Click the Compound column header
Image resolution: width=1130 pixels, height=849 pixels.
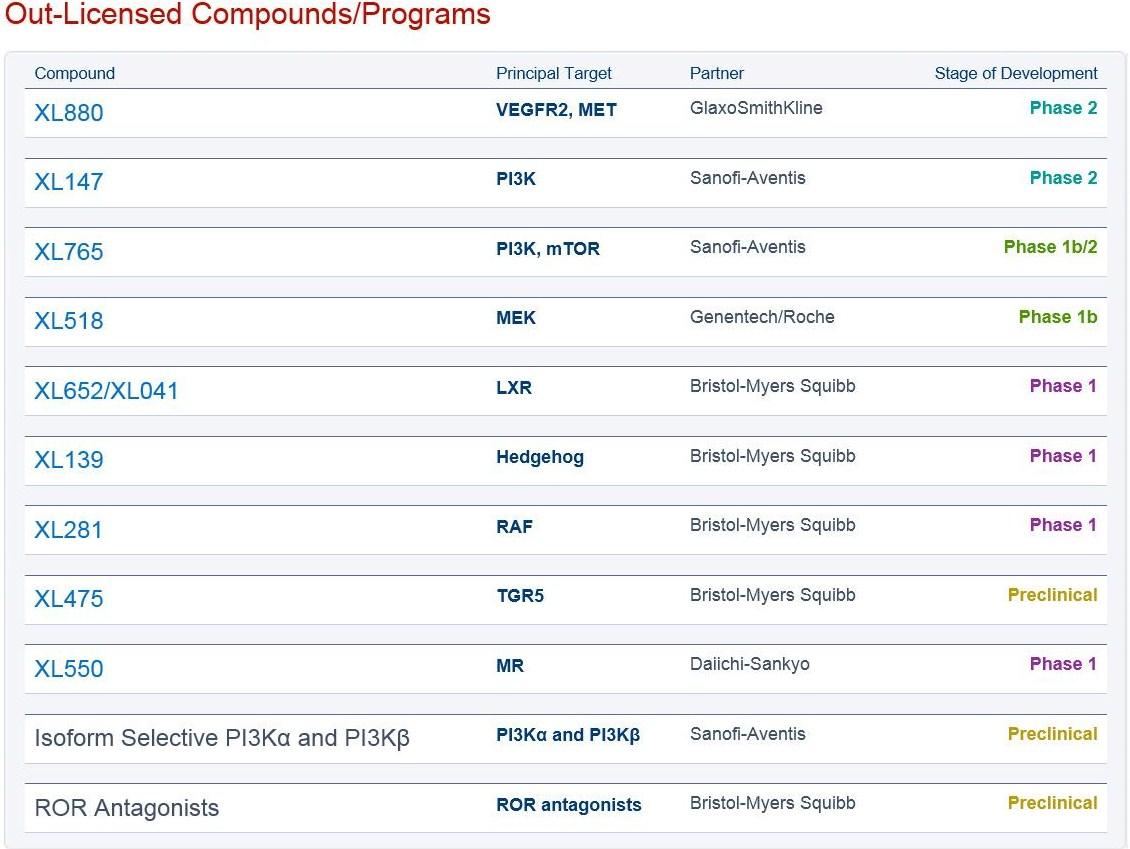click(x=75, y=74)
